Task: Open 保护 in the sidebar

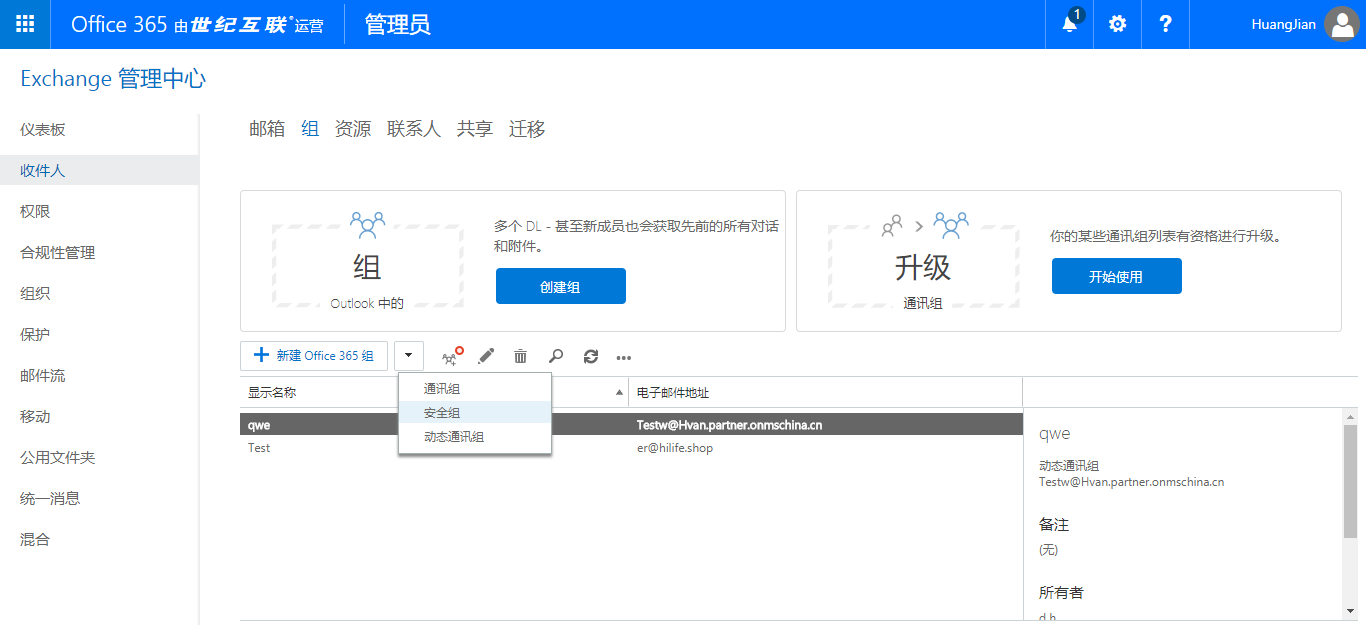Action: tap(99, 335)
